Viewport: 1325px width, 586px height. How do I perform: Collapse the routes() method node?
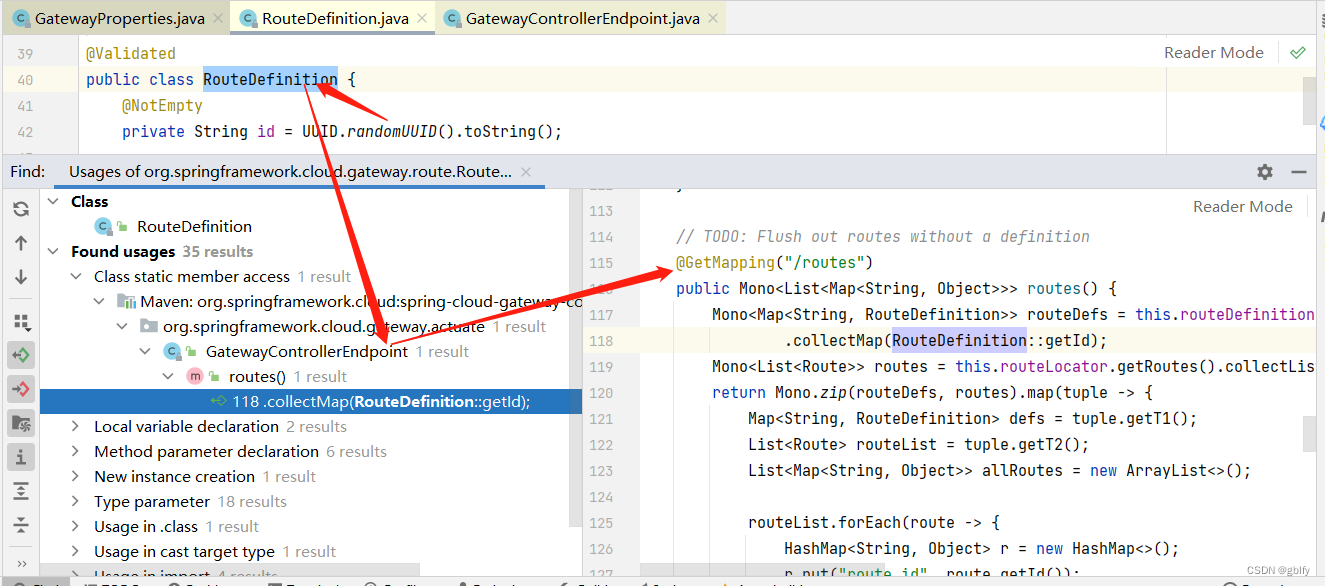(x=168, y=376)
